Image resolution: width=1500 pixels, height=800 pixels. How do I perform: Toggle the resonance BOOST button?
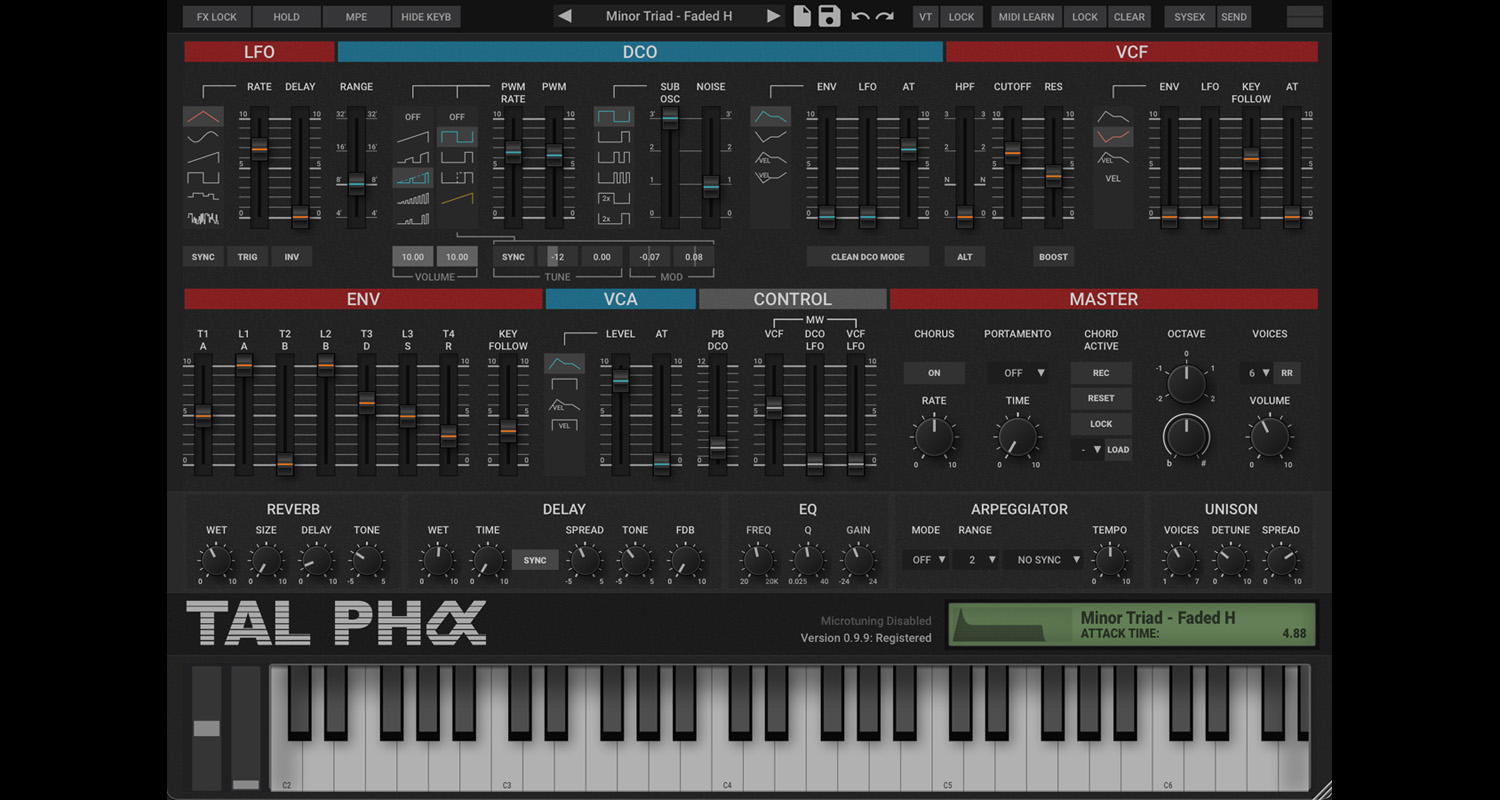pyautogui.click(x=1053, y=257)
